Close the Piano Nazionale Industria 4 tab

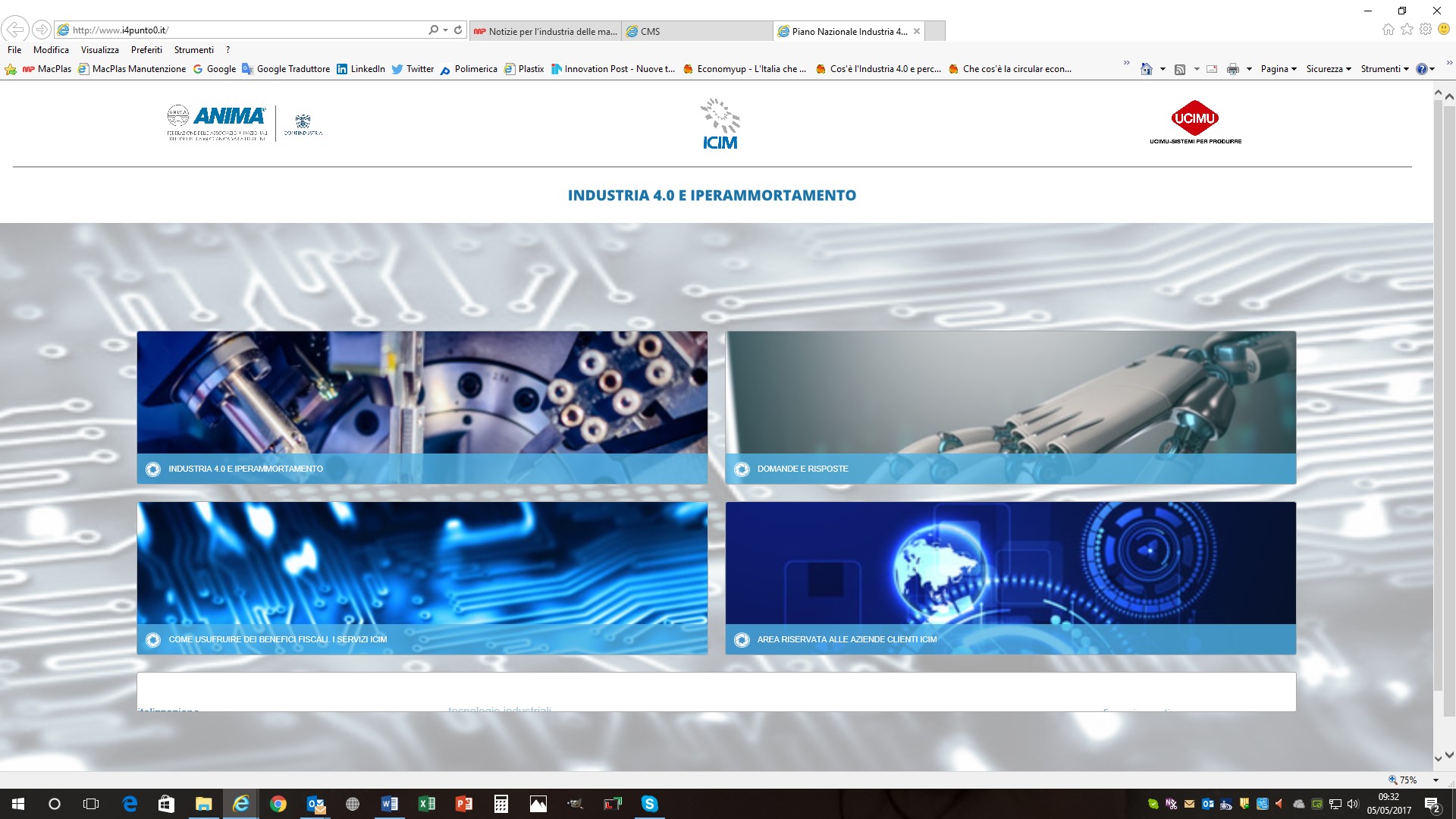pos(917,31)
